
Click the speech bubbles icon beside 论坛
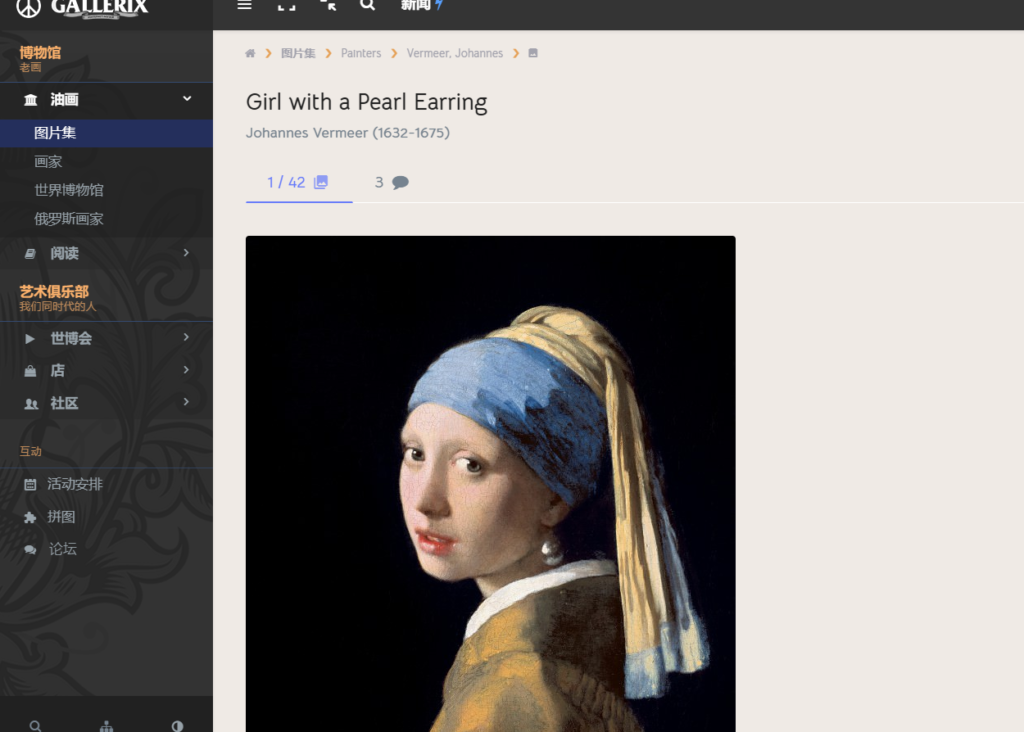point(30,550)
